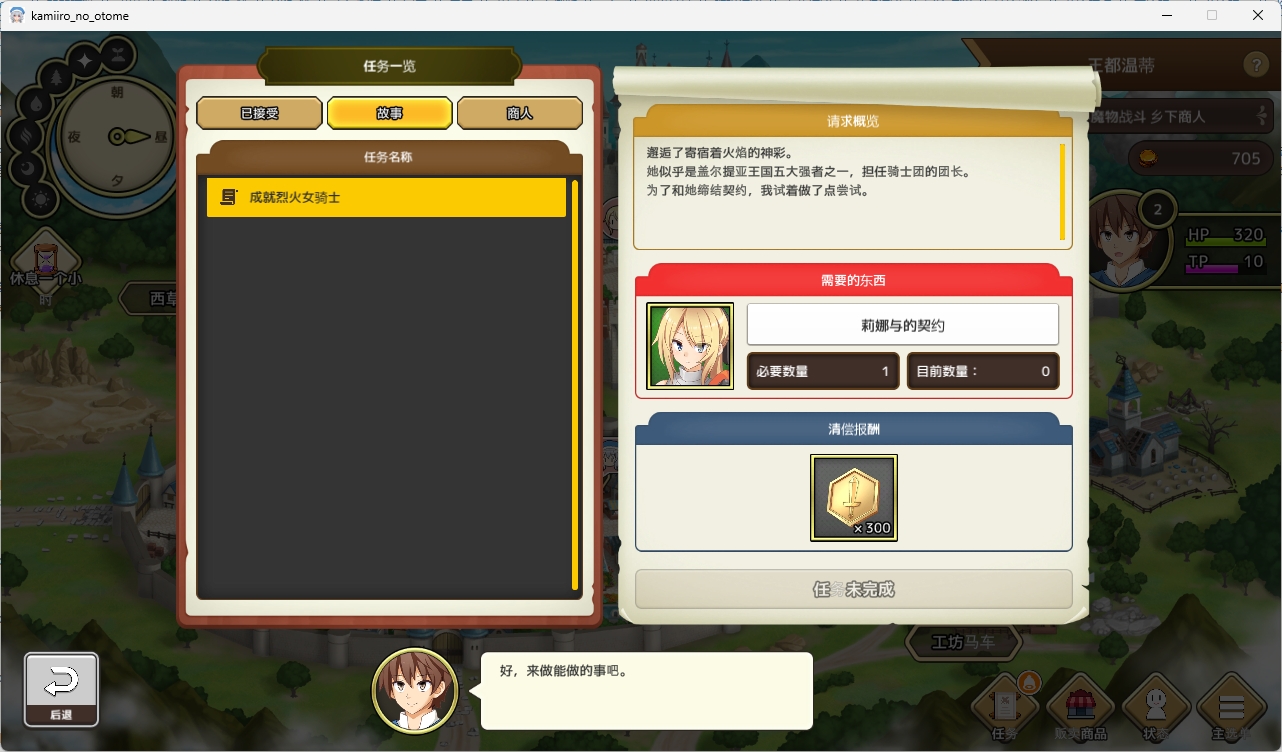Click the day-night clock dial
The width and height of the screenshot is (1282, 752).
(x=119, y=136)
